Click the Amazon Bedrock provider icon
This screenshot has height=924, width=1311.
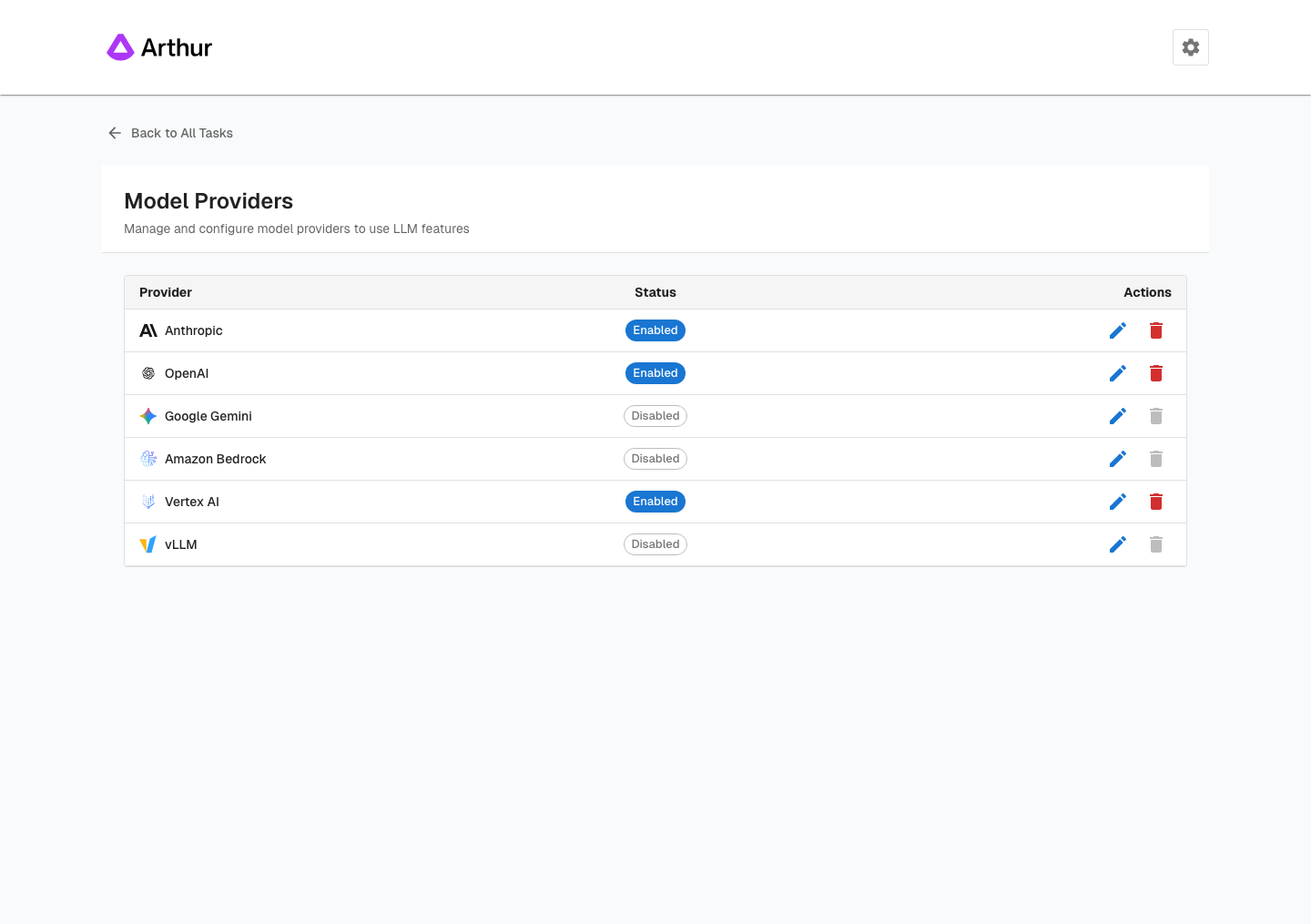[147, 459]
